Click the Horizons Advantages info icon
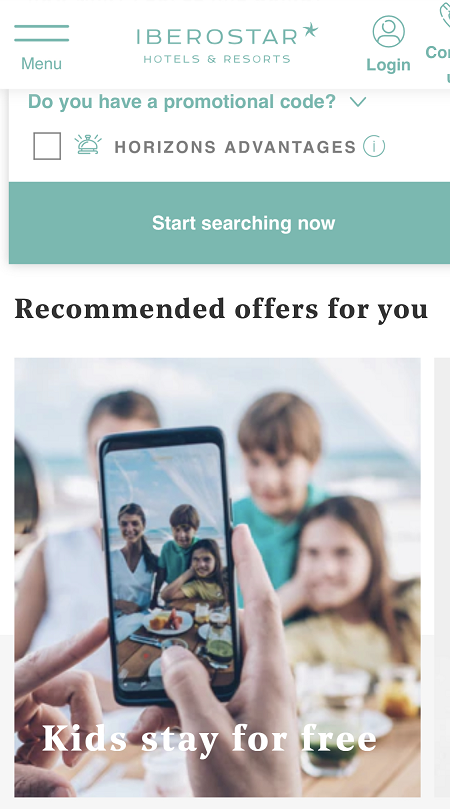This screenshot has height=809, width=450. pos(374,147)
